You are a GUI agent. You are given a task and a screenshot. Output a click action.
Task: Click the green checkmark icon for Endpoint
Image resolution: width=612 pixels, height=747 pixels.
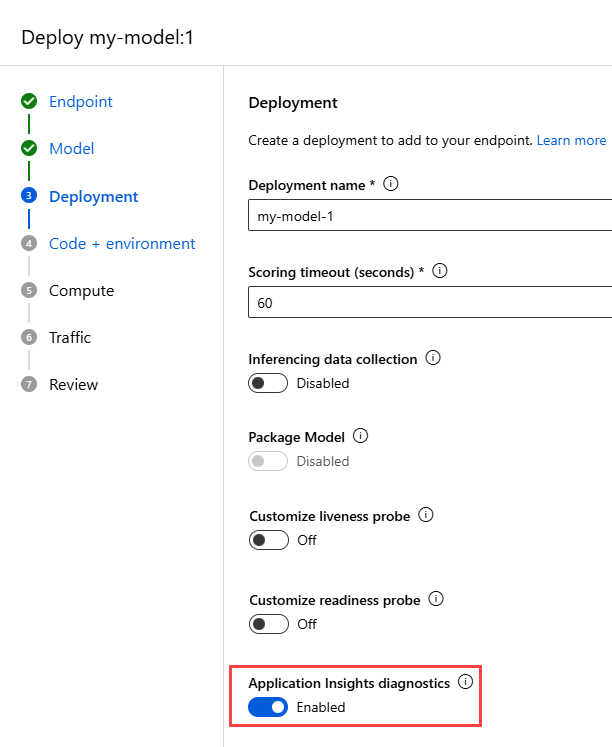29,101
